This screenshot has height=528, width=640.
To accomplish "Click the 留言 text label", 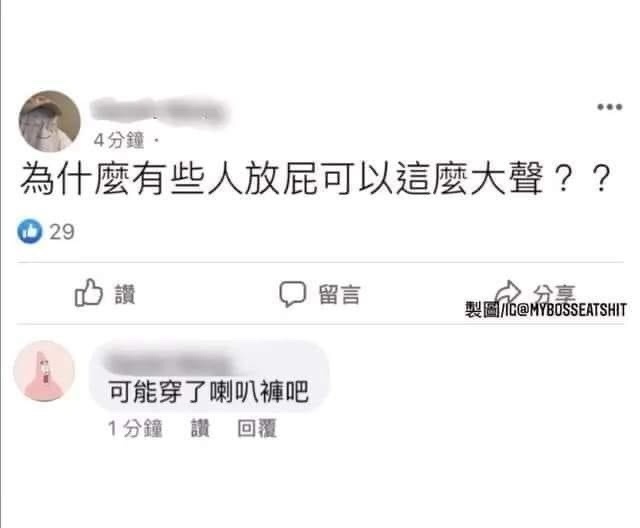I will pyautogui.click(x=339, y=294).
